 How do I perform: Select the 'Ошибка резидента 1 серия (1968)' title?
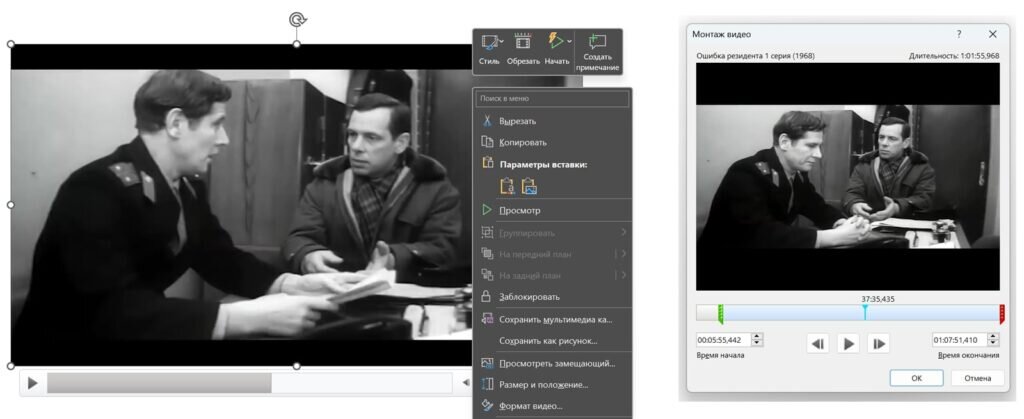pyautogui.click(x=756, y=56)
